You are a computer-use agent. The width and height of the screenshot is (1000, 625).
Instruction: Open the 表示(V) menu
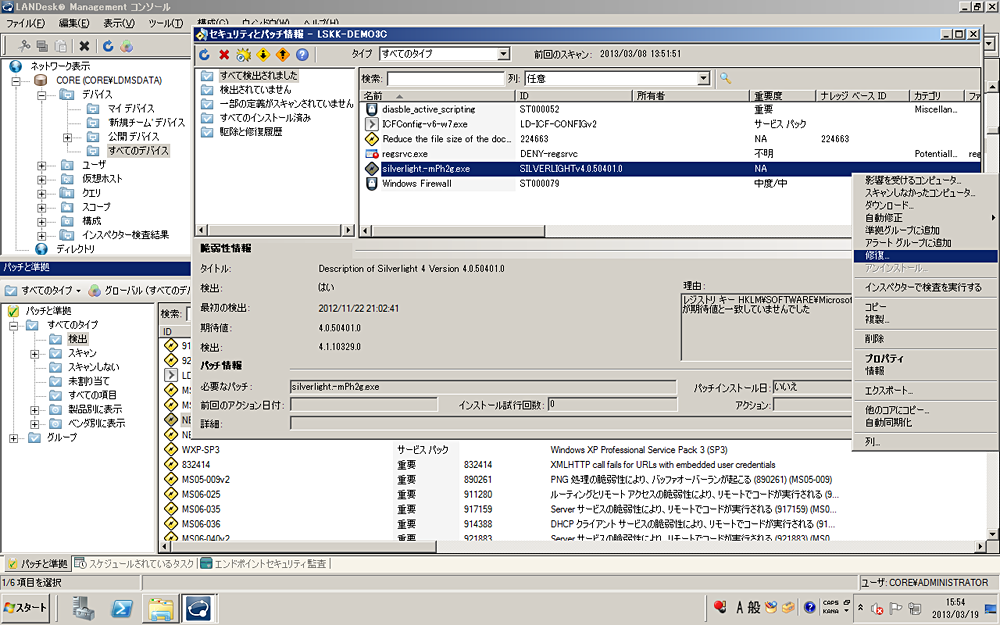point(119,23)
